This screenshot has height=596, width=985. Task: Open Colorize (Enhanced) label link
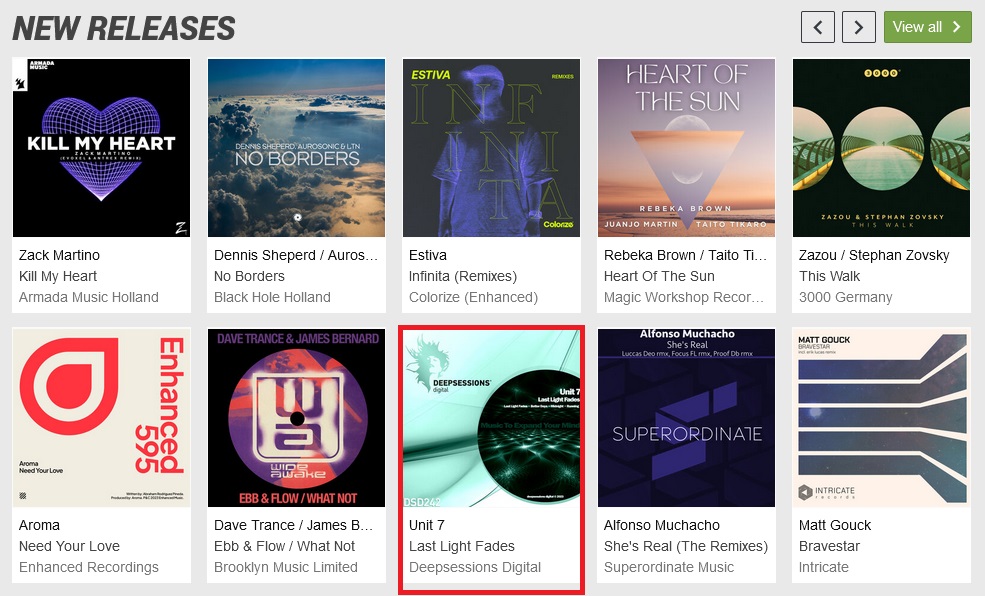(473, 297)
